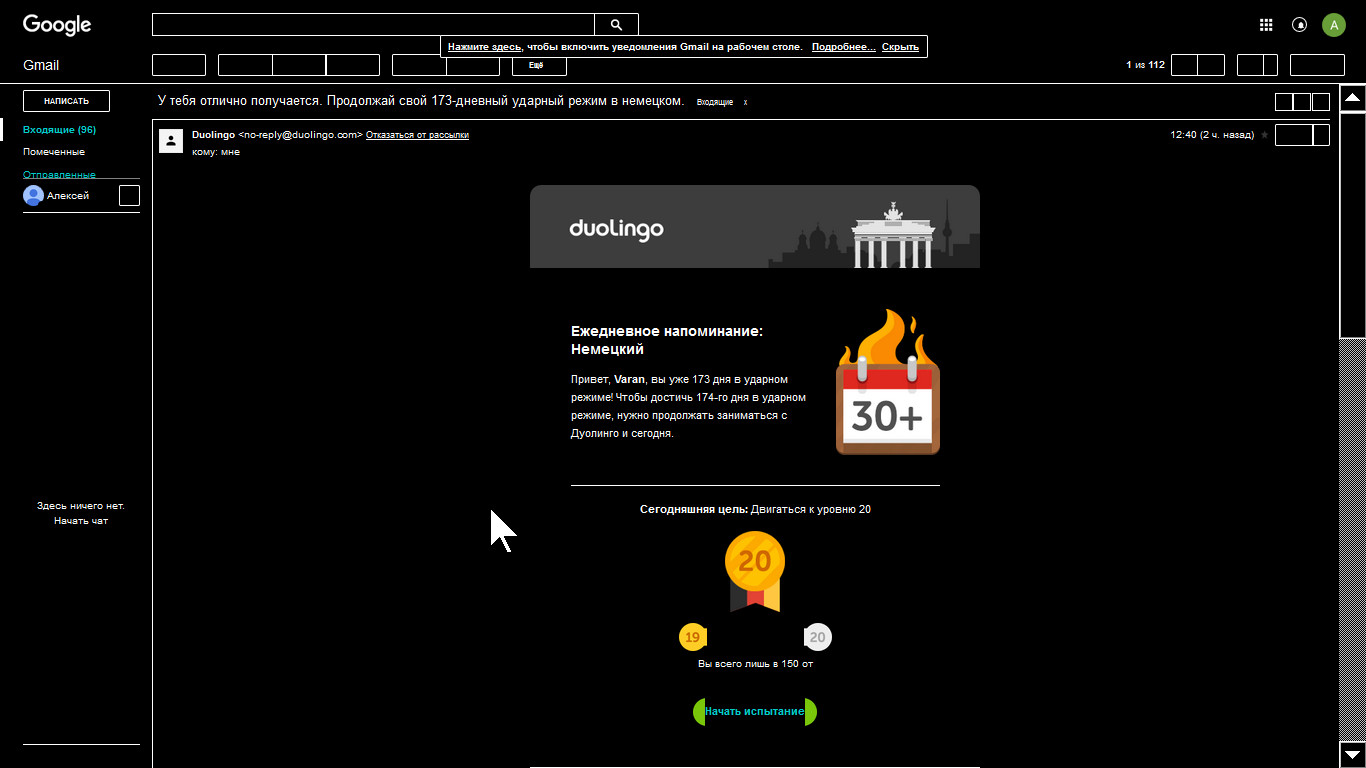Click the Здесь ничего нет. text

pyautogui.click(x=81, y=506)
